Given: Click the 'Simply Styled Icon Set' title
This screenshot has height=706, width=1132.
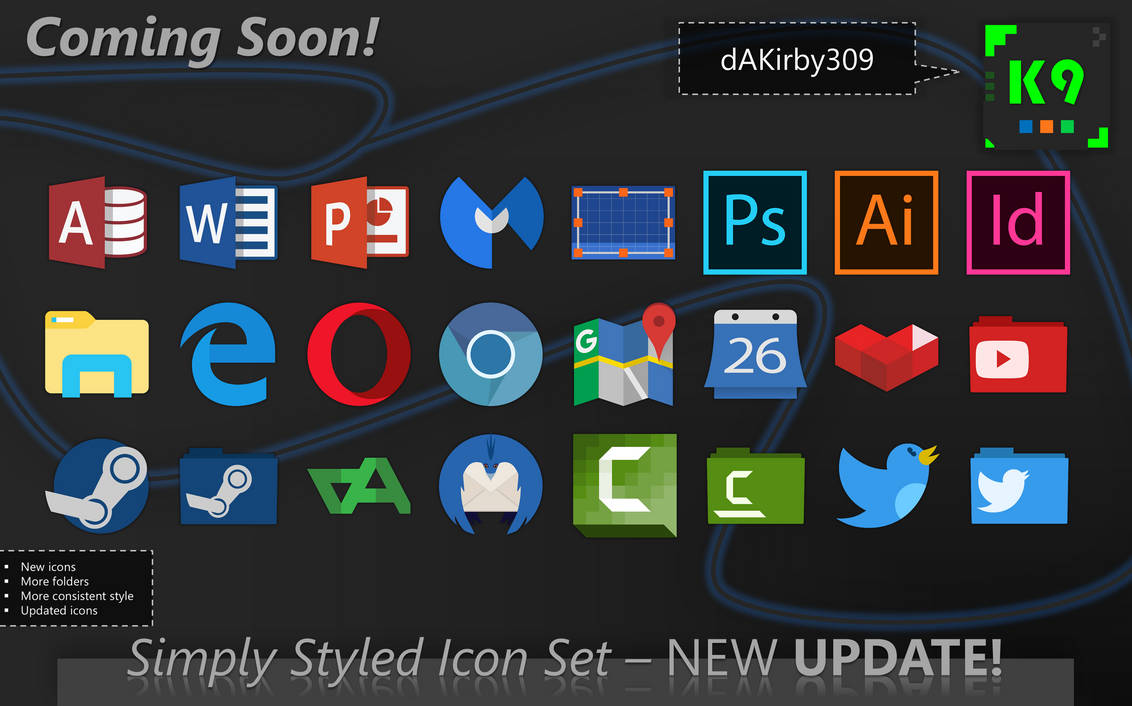Looking at the screenshot, I should [x=370, y=658].
